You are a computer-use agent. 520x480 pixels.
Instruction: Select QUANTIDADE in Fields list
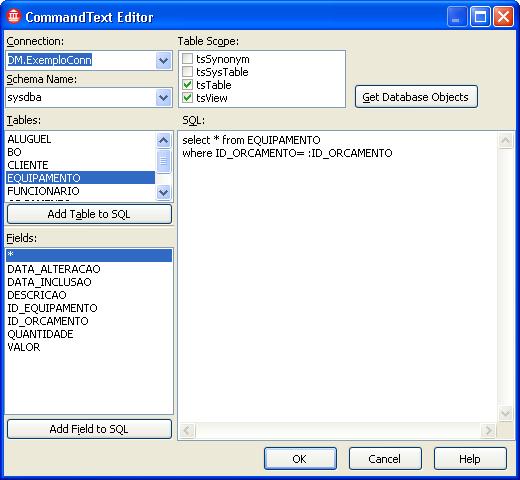(89, 334)
